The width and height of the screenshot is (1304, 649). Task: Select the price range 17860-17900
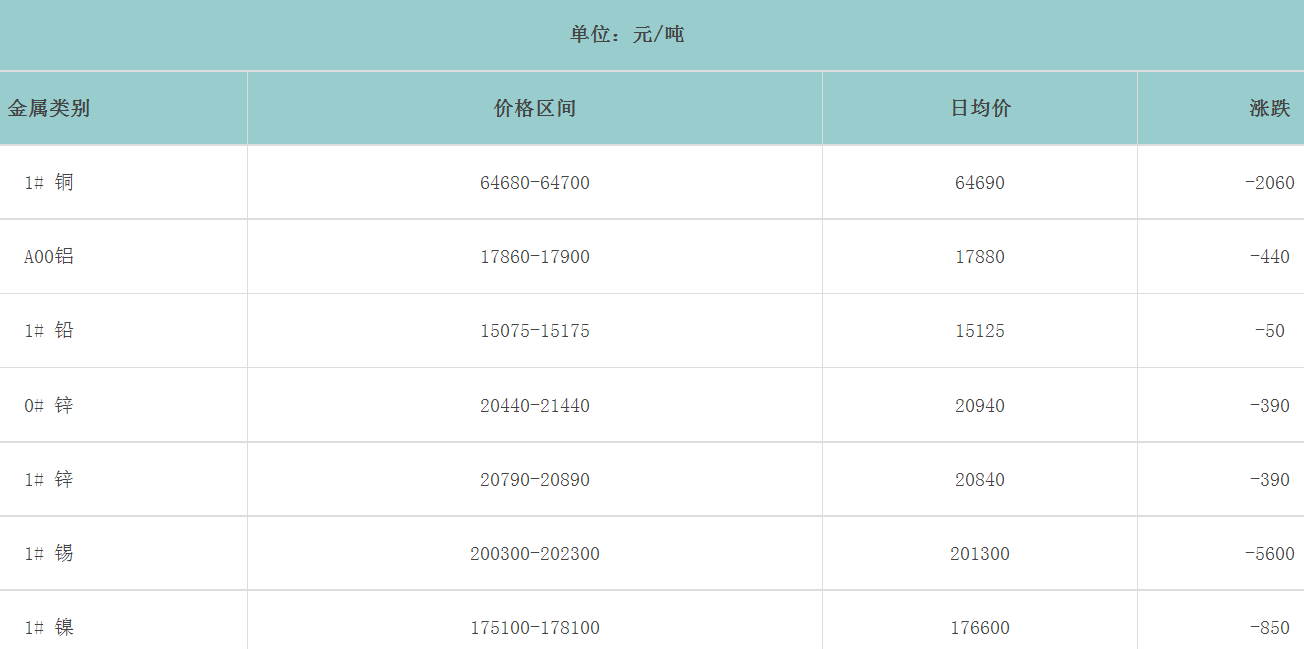click(535, 257)
